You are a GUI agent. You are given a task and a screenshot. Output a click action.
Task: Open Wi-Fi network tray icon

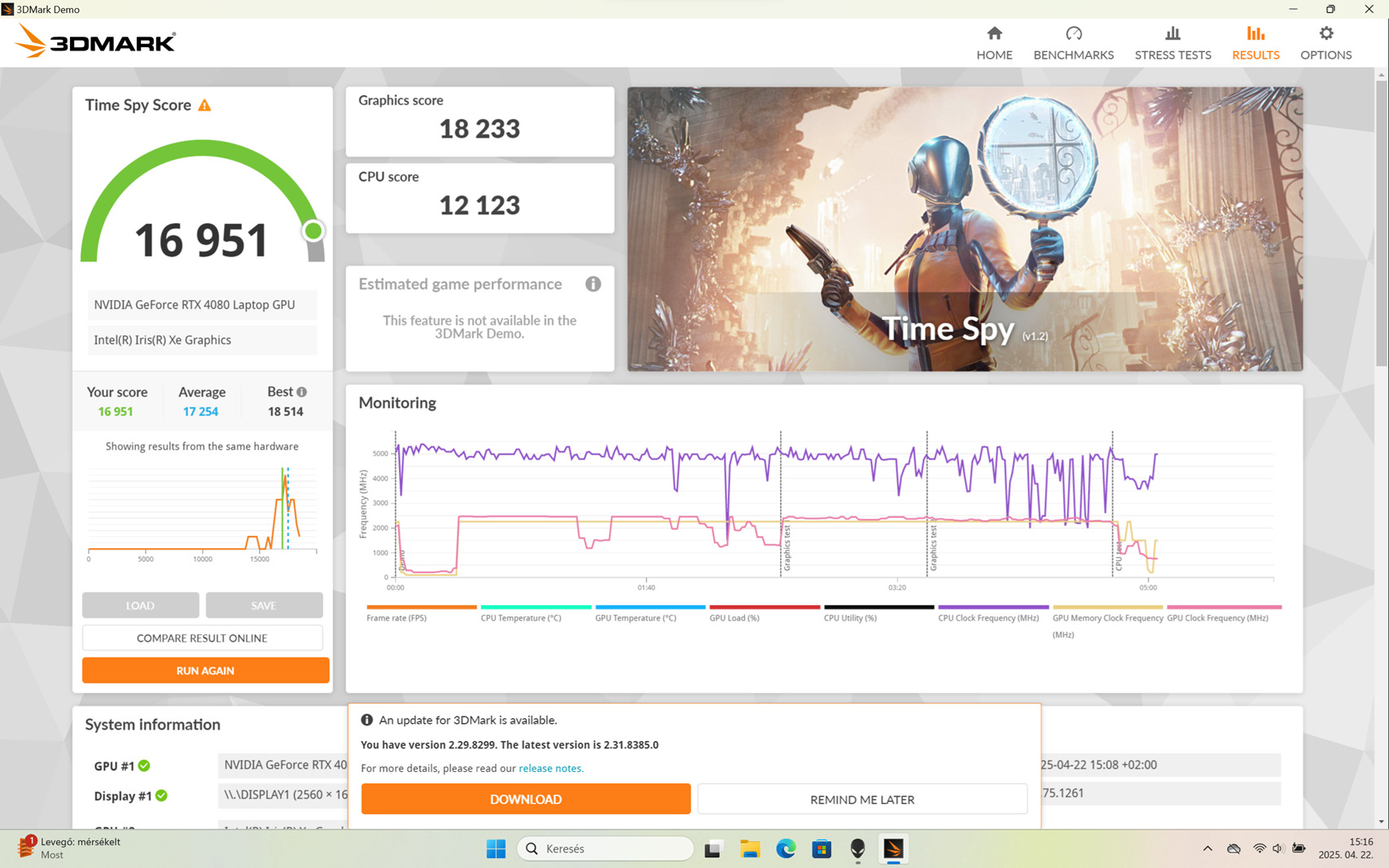[1259, 848]
